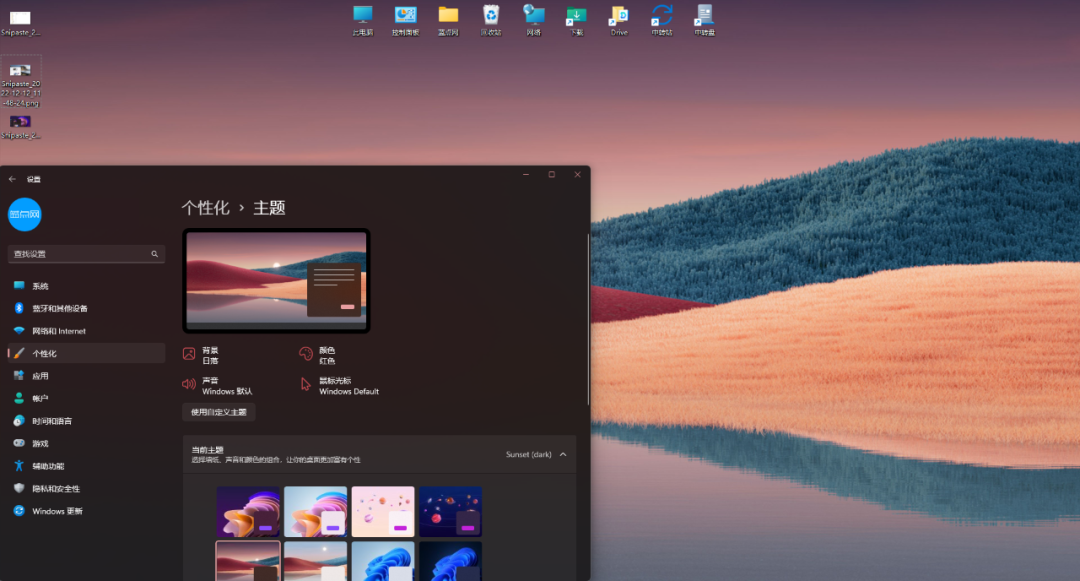The width and height of the screenshot is (1080, 581).
Task: Open 时间和语言 in the sidebar
Action: (86, 421)
